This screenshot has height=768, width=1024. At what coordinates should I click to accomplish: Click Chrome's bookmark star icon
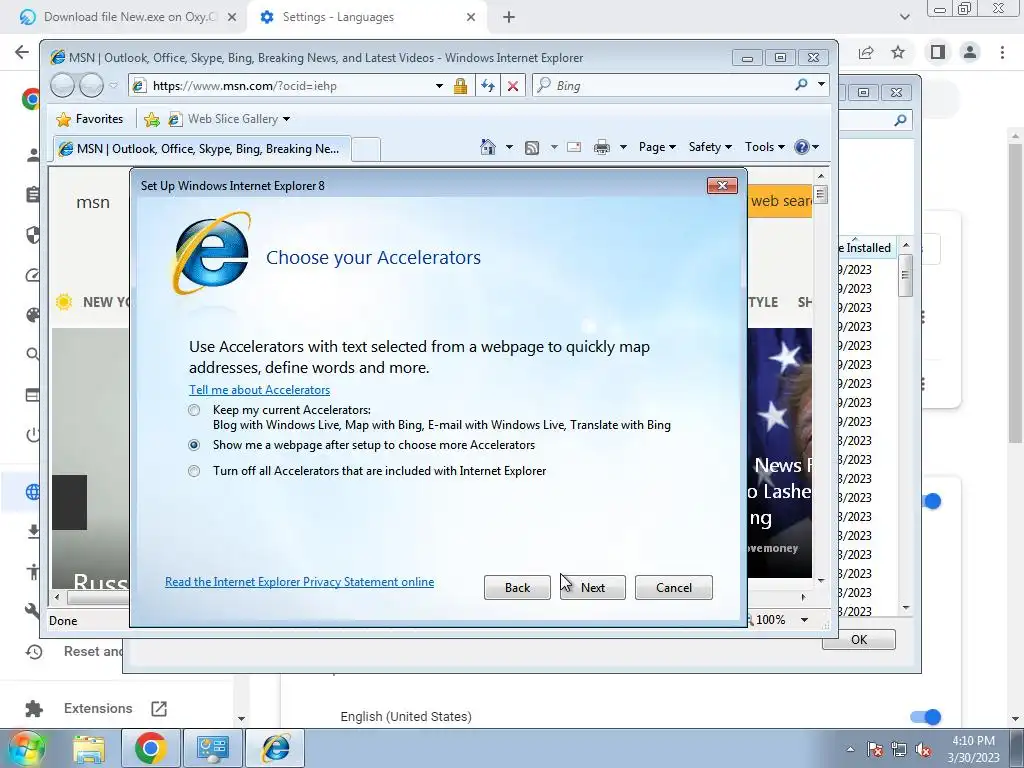pos(899,52)
